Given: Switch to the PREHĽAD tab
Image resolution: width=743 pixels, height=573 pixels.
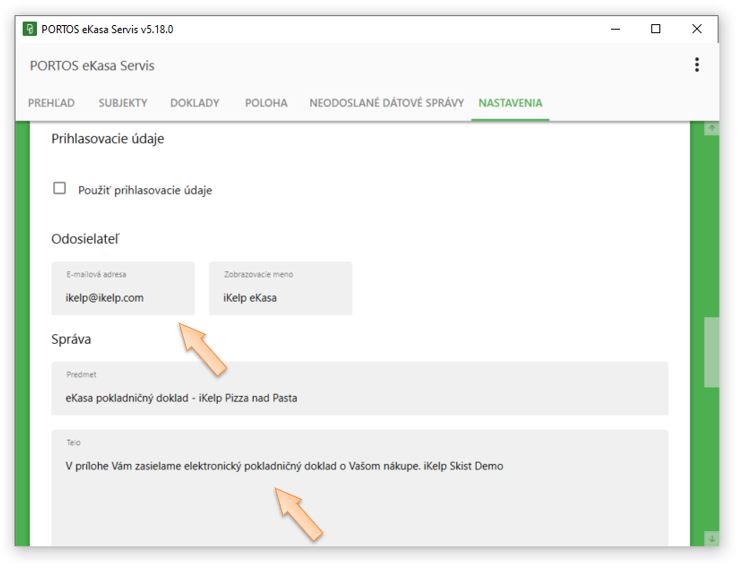Looking at the screenshot, I should [50, 103].
